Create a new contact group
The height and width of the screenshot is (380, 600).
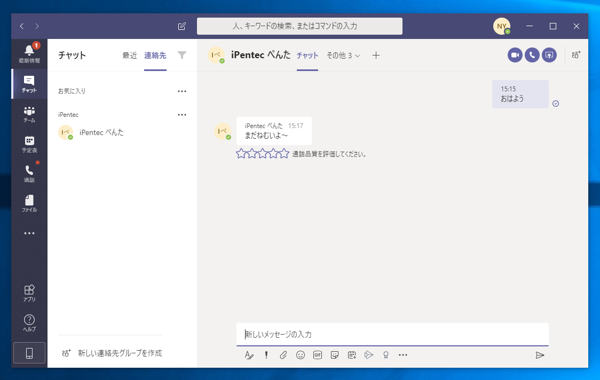112,353
